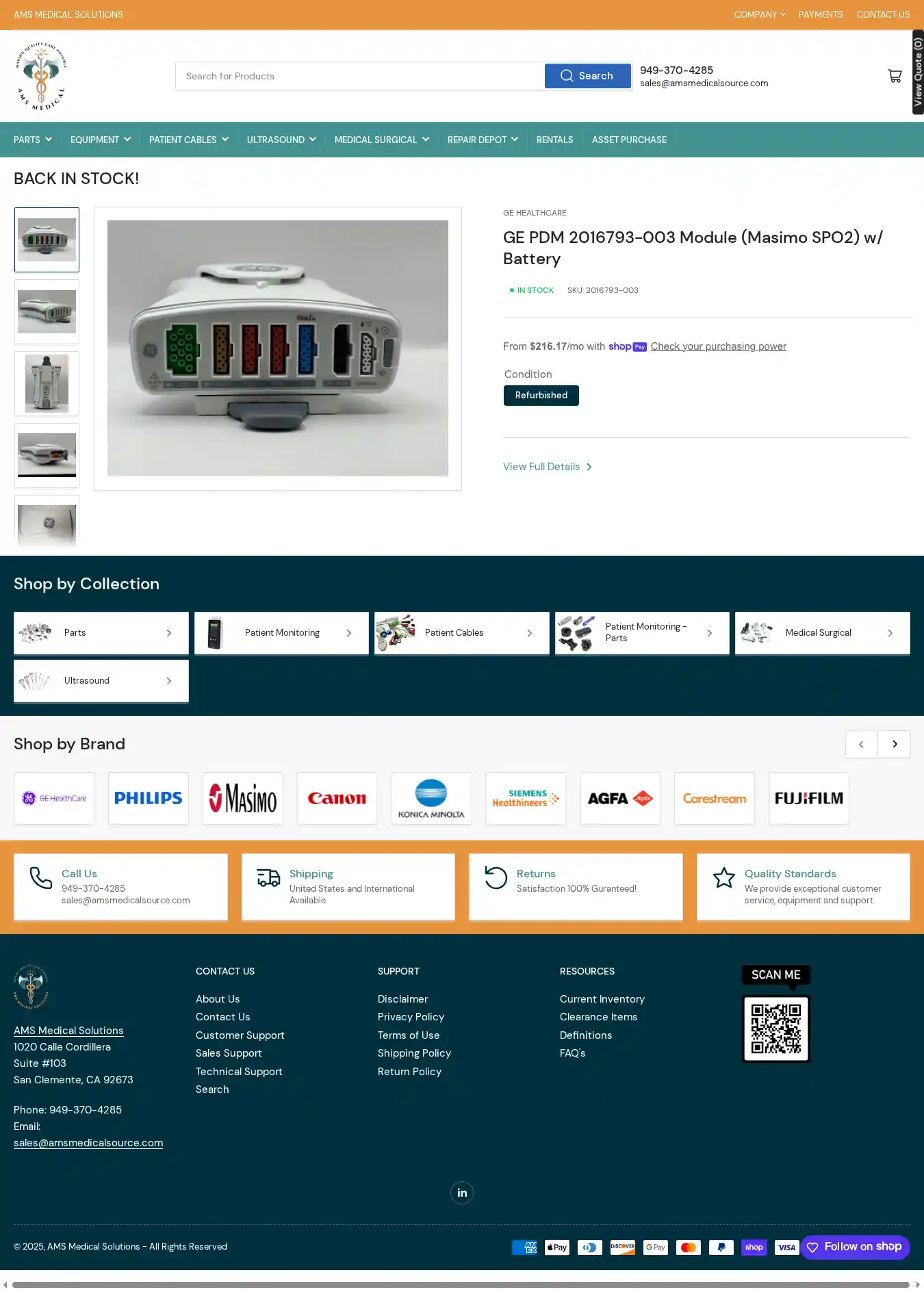Click the Search for Products field
This screenshot has height=1290, width=924.
pyautogui.click(x=360, y=76)
